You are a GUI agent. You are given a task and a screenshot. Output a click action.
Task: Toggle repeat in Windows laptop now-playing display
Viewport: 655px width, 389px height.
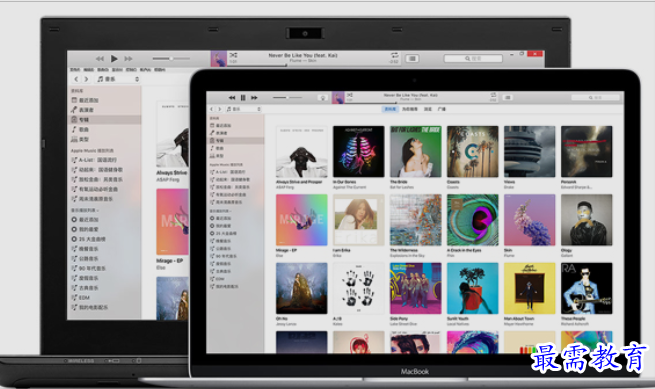pyautogui.click(x=394, y=55)
